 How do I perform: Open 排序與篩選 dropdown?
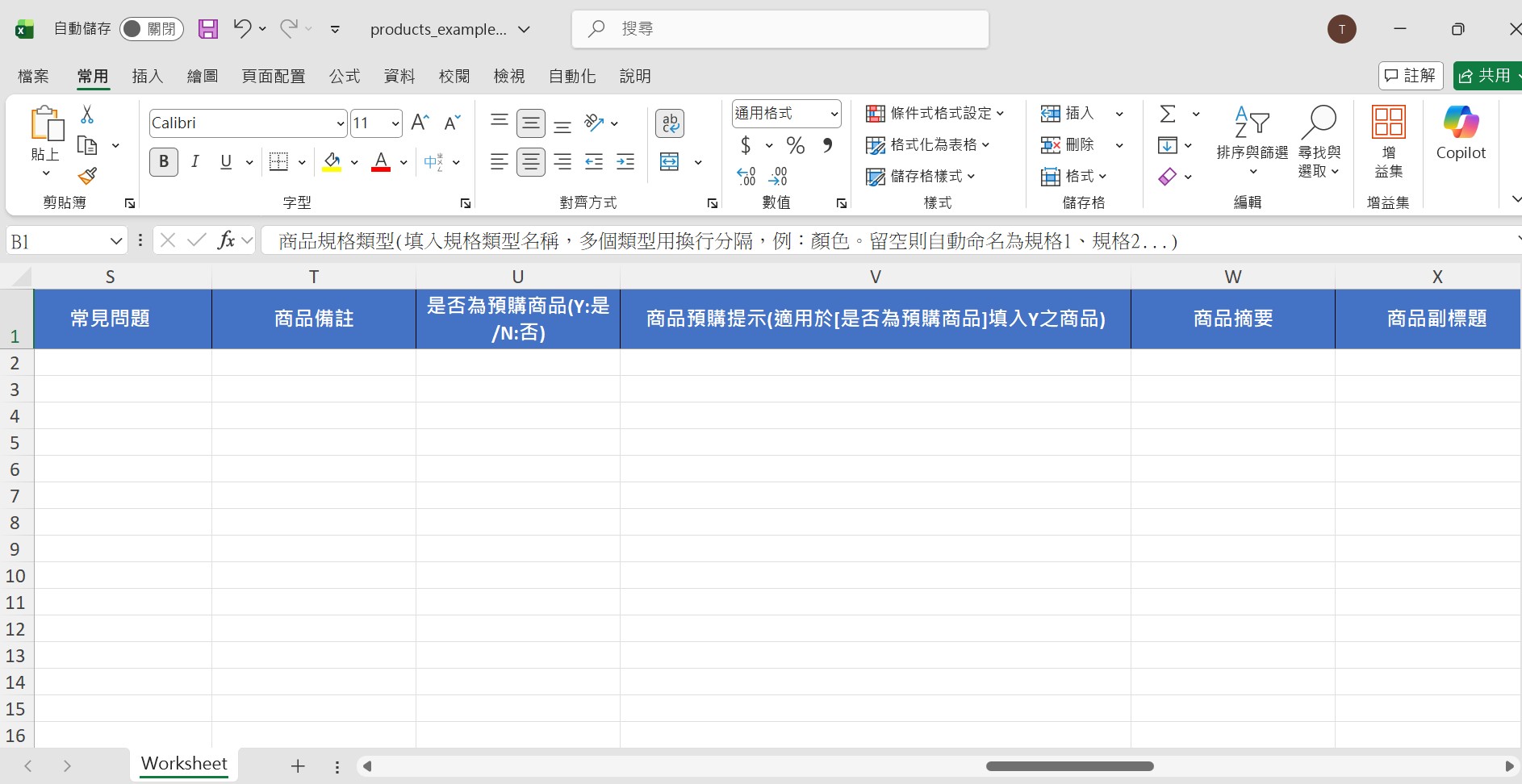pyautogui.click(x=1252, y=142)
